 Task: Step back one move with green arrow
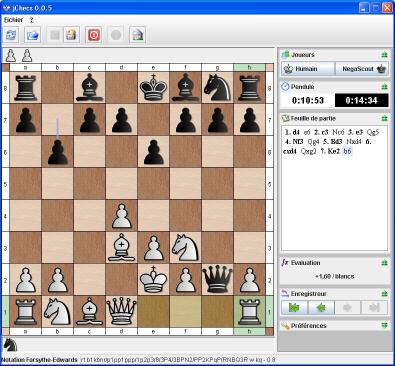point(321,307)
